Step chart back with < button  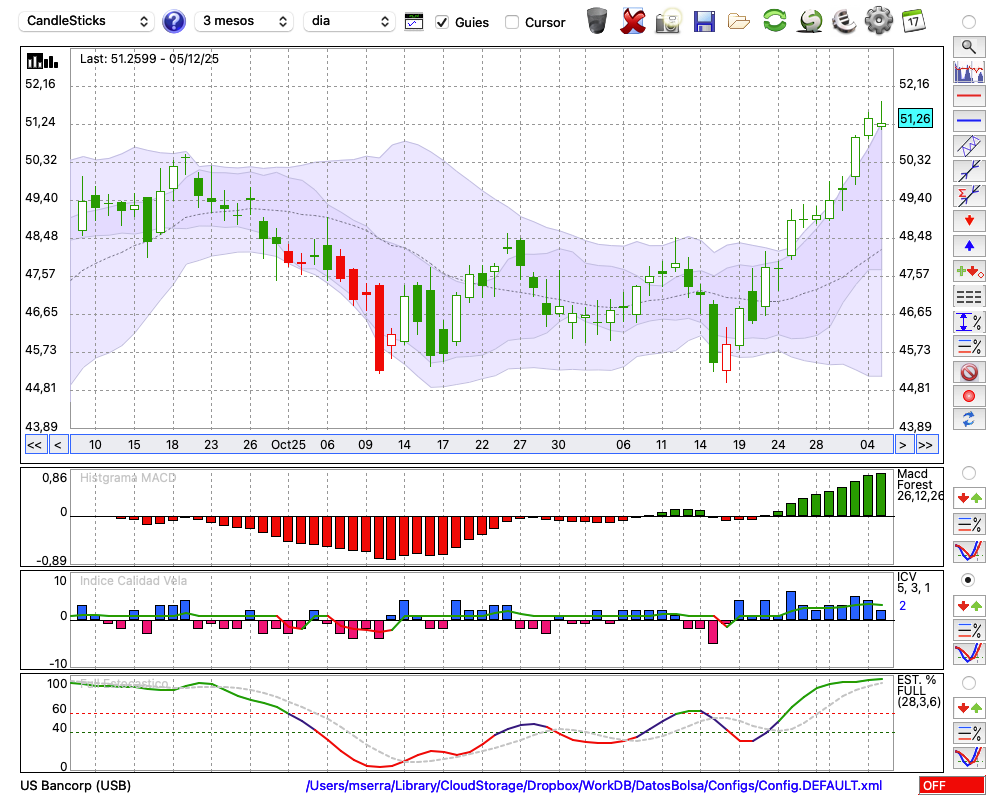pos(58,445)
